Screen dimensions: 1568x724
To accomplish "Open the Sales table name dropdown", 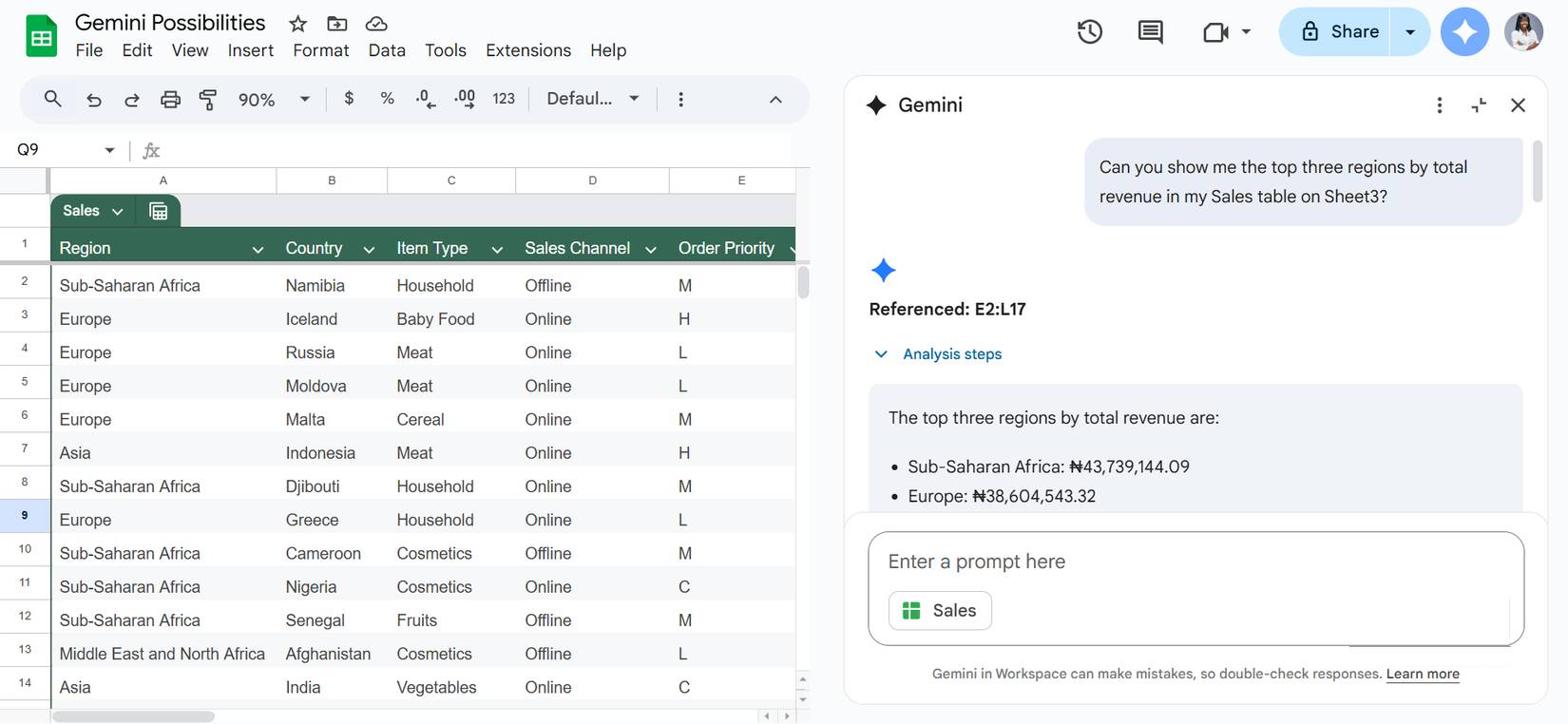I will pyautogui.click(x=117, y=211).
